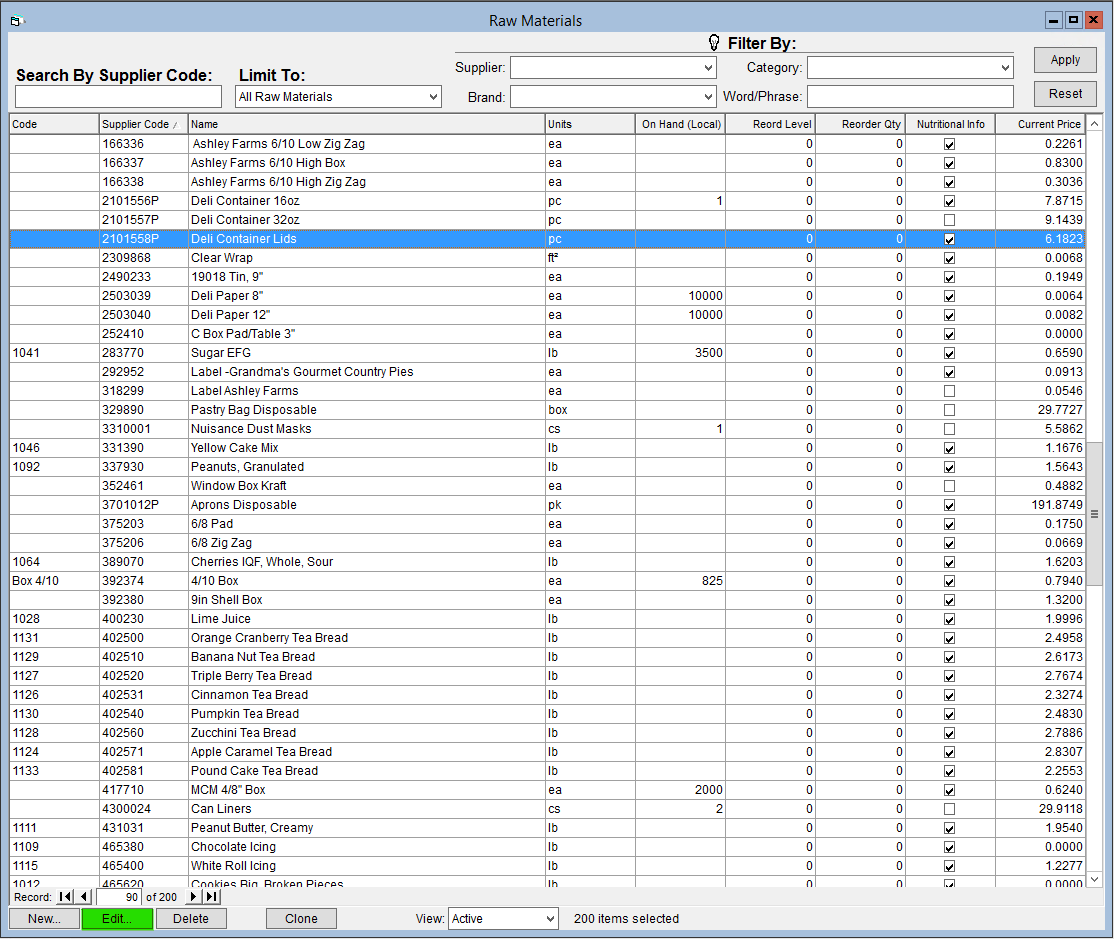Go to next record arrow
The height and width of the screenshot is (939, 1115).
pos(193,897)
